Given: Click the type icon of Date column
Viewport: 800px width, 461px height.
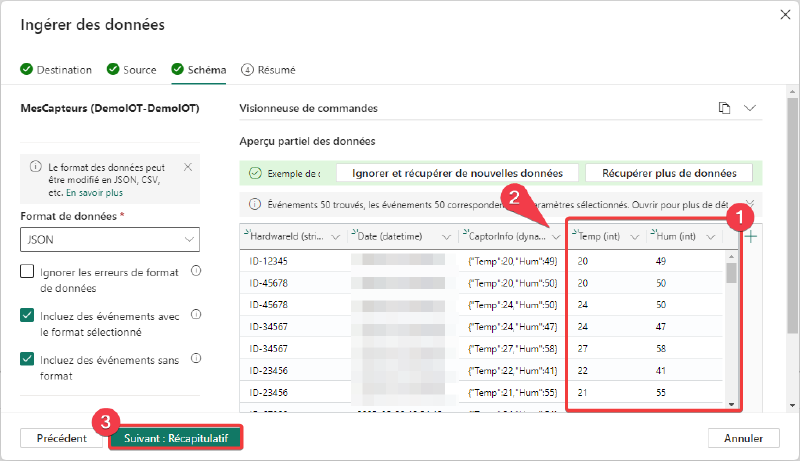Looking at the screenshot, I should [x=354, y=233].
